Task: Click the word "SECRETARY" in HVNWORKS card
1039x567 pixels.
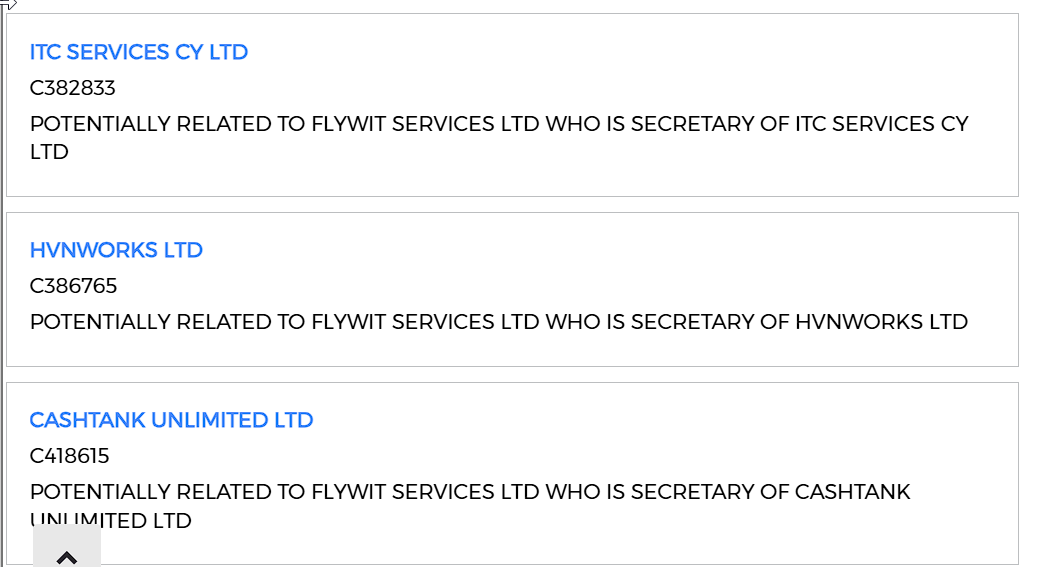Action: (x=696, y=322)
